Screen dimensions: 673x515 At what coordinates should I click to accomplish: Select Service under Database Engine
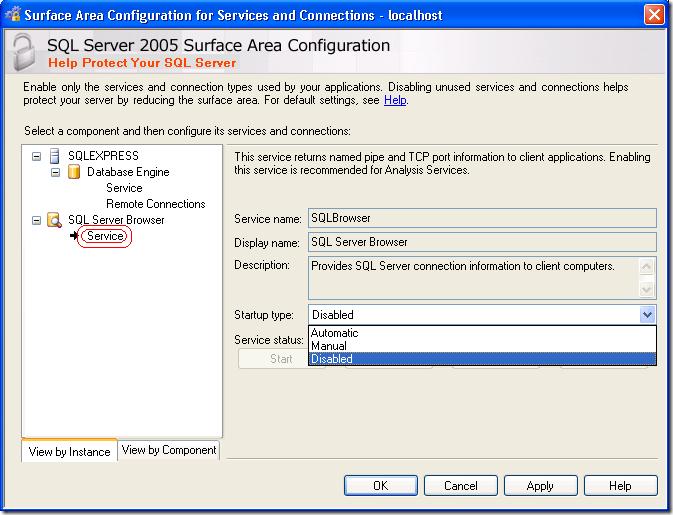(x=124, y=188)
